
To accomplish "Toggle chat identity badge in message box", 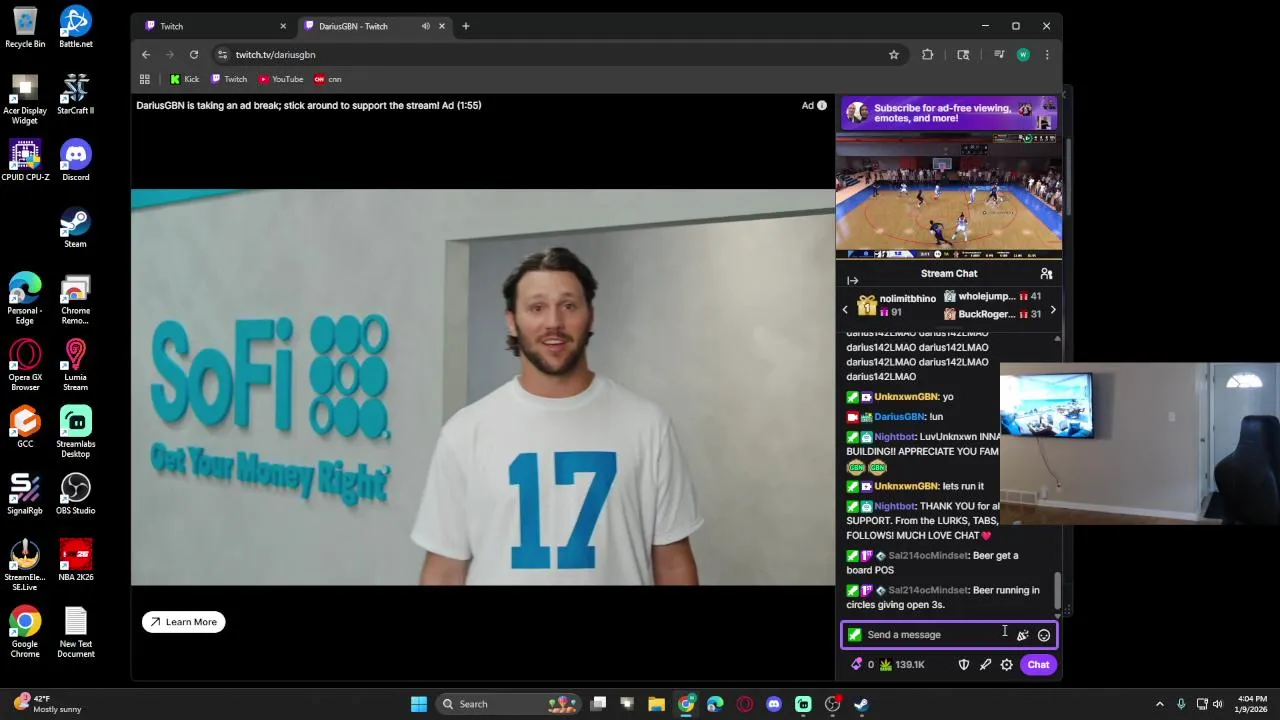I will click(855, 635).
